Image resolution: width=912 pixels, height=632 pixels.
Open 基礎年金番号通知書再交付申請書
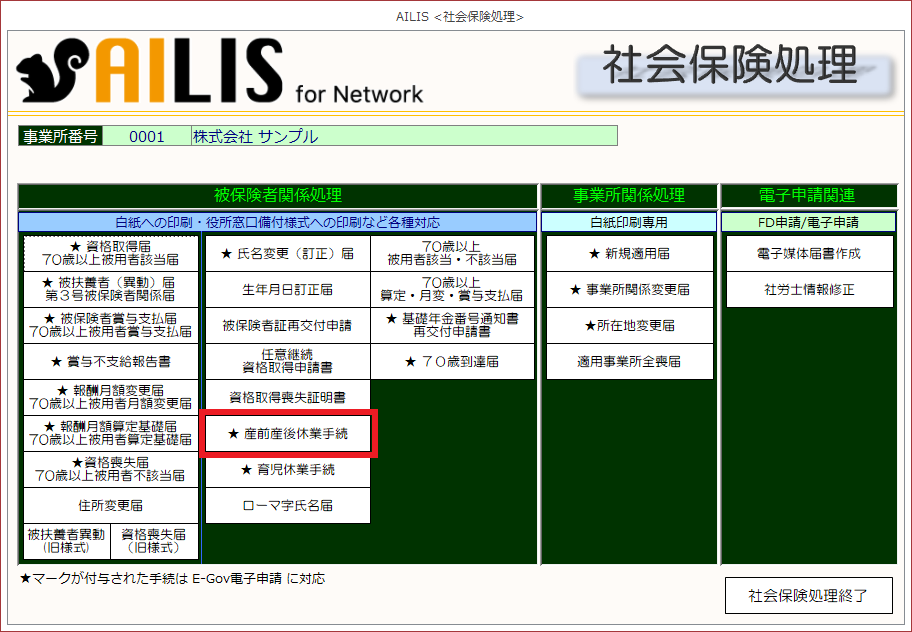[x=453, y=325]
